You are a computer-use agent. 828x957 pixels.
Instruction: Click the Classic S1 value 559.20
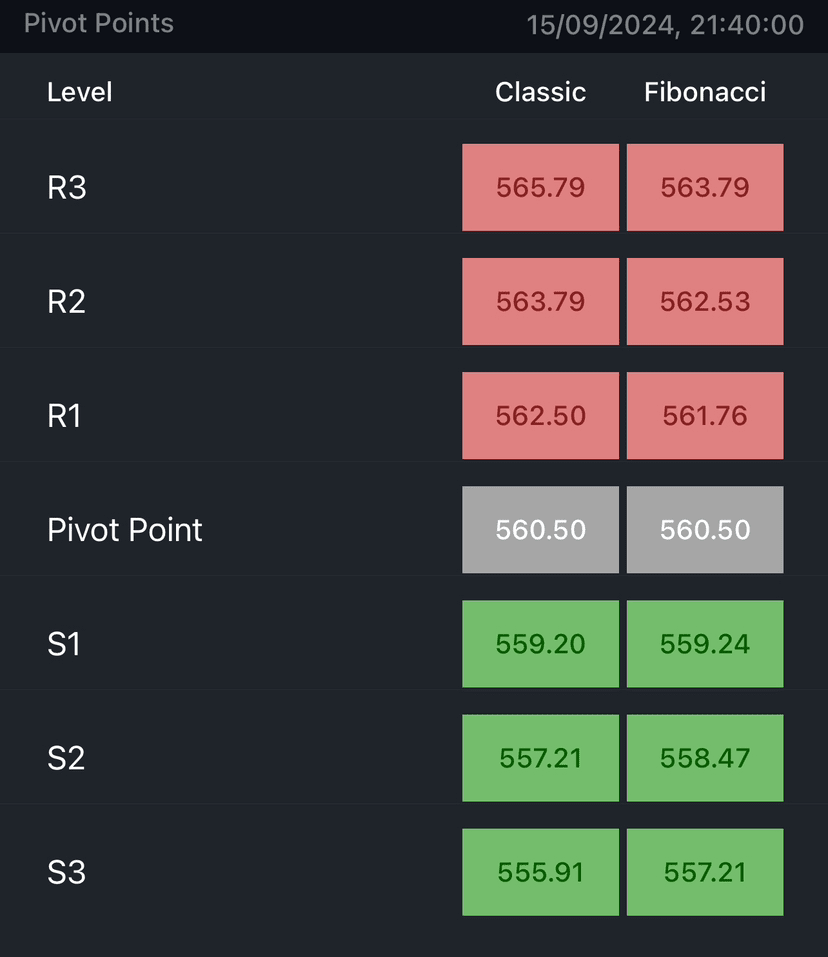coord(540,643)
